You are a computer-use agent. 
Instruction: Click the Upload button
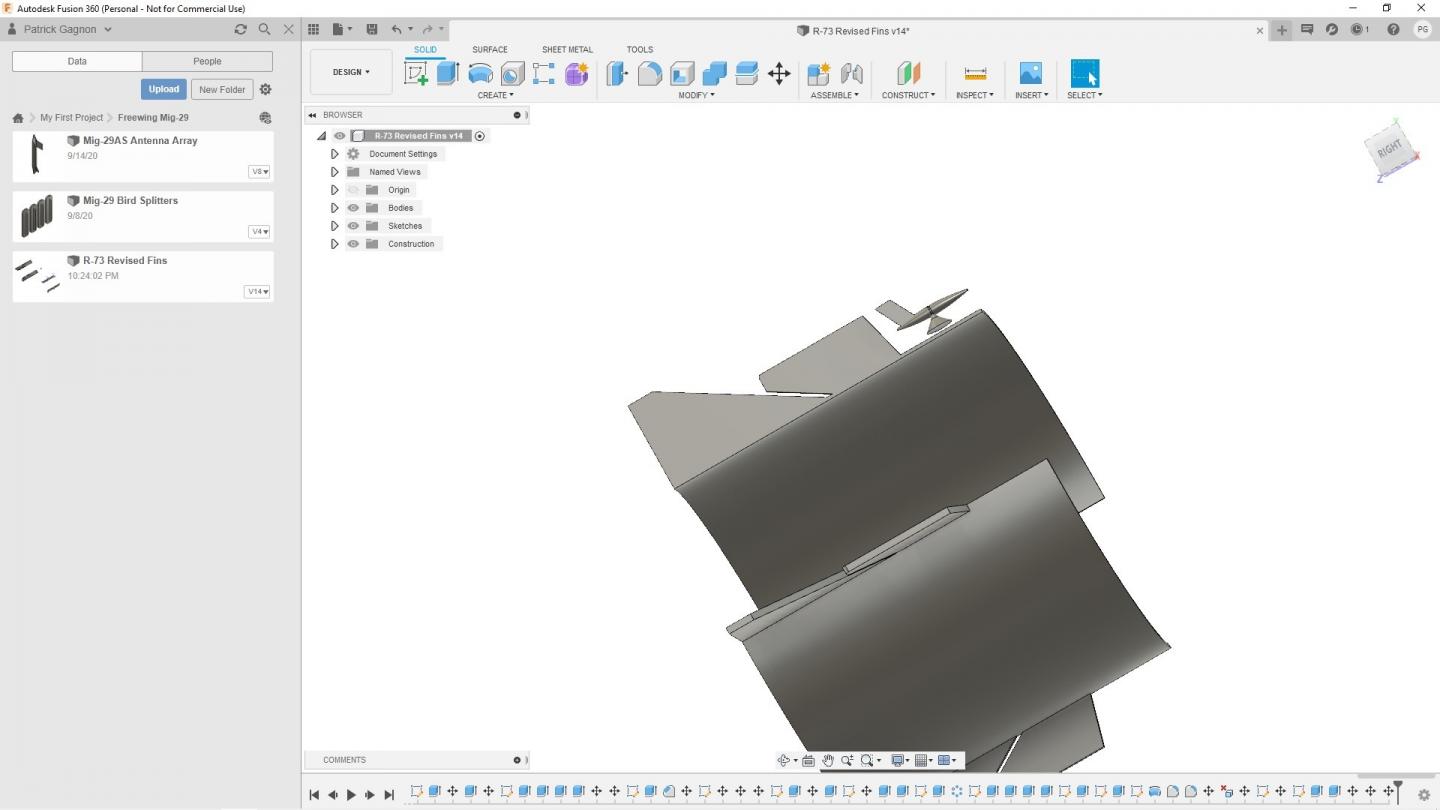coord(164,89)
